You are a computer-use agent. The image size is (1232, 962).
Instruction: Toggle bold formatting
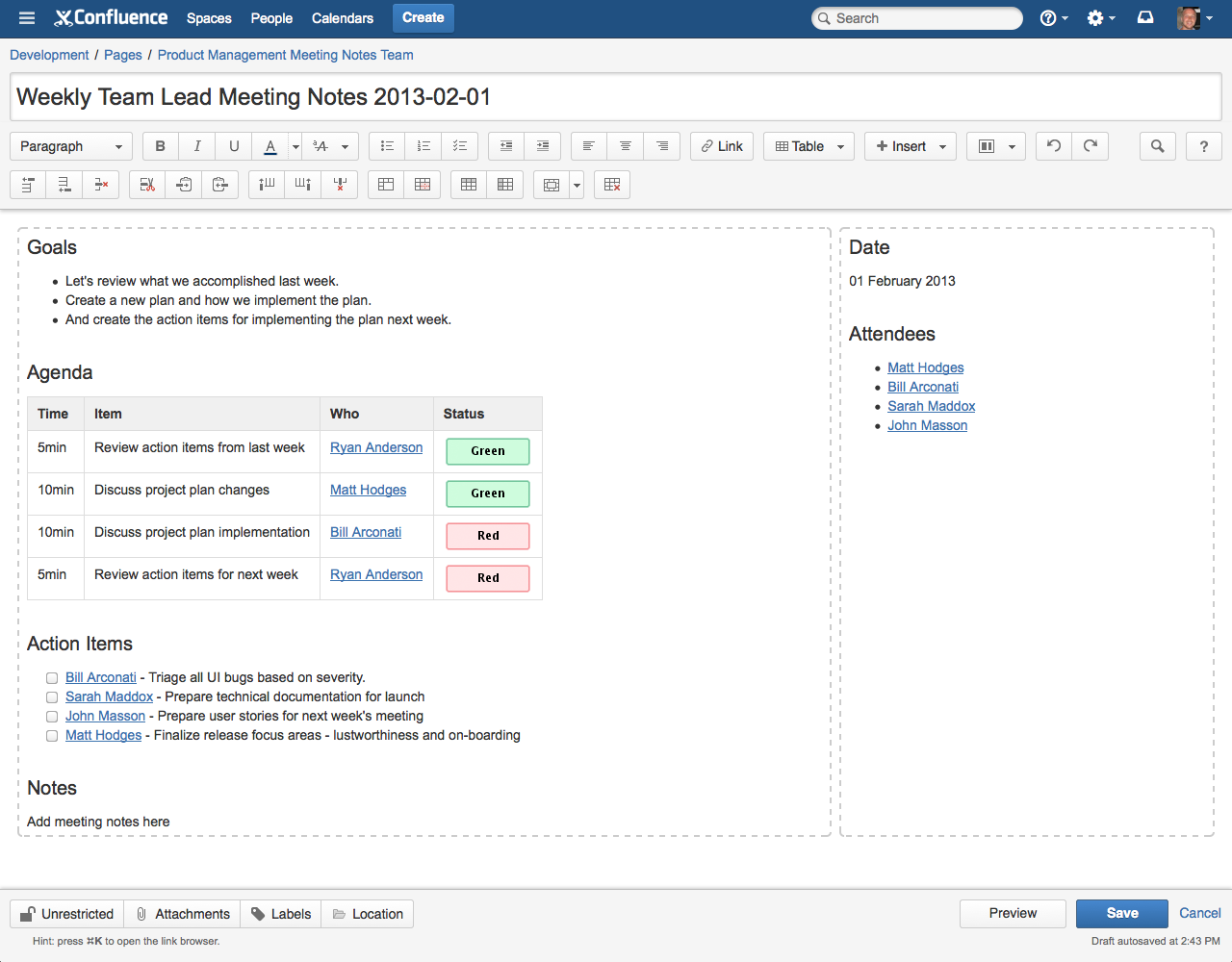click(x=161, y=146)
